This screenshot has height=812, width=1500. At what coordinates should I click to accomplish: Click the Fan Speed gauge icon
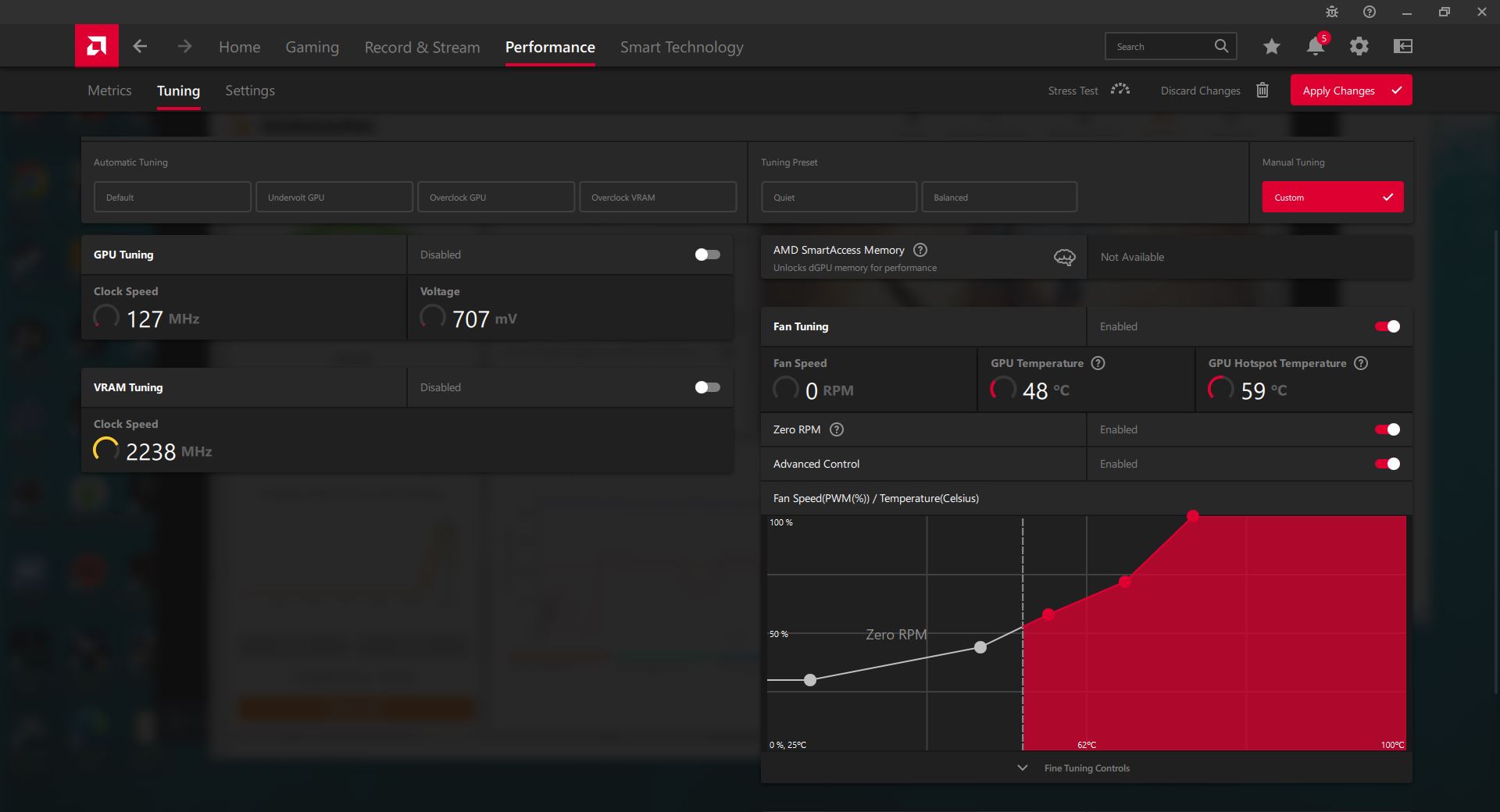[x=786, y=389]
